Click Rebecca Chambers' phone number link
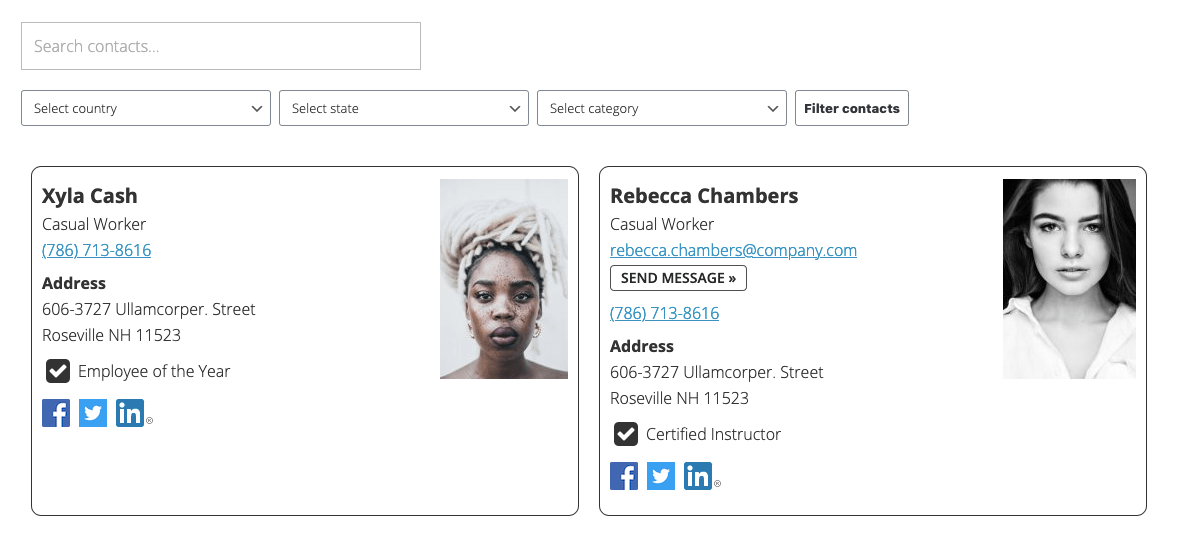Image resolution: width=1178 pixels, height=534 pixels. [x=664, y=313]
